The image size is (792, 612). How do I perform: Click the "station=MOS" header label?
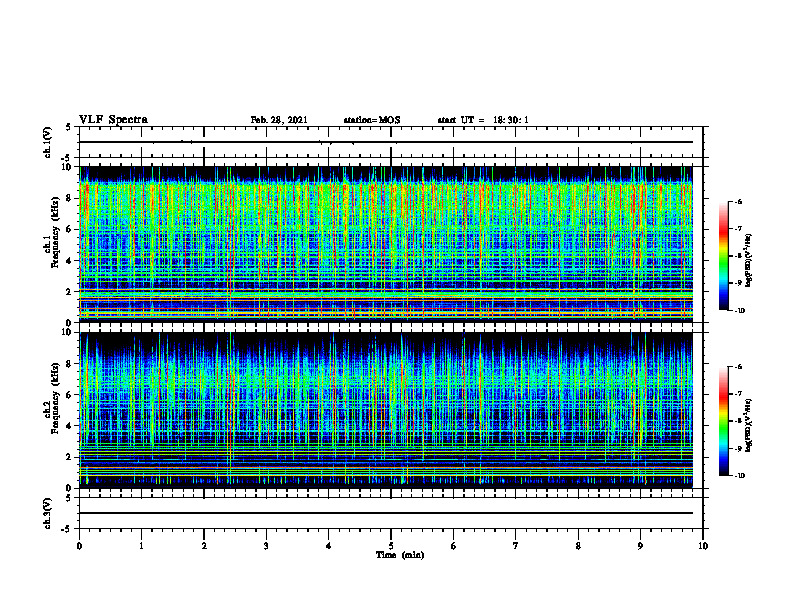pyautogui.click(x=372, y=120)
